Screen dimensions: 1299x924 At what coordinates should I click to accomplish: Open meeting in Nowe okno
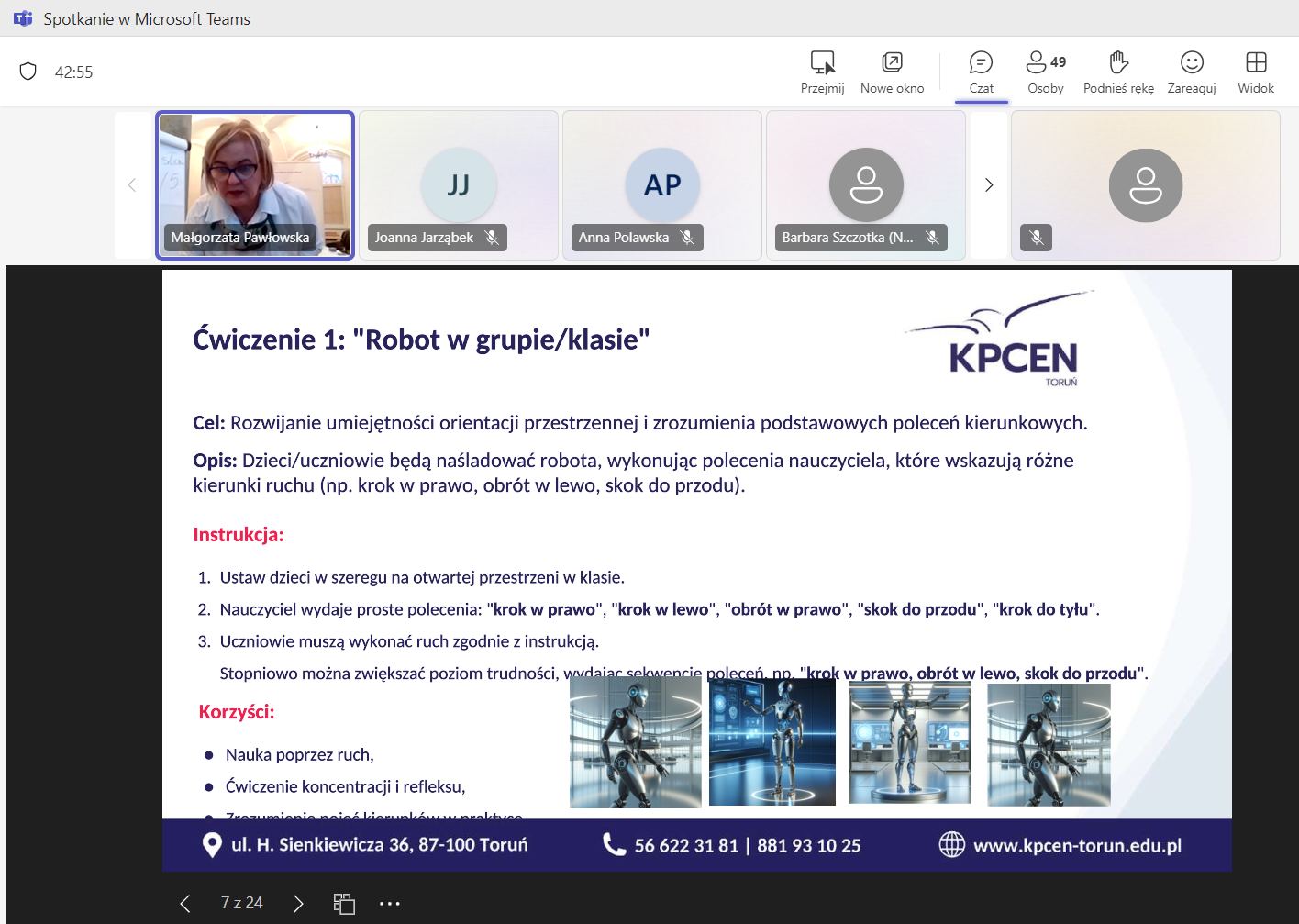click(892, 72)
